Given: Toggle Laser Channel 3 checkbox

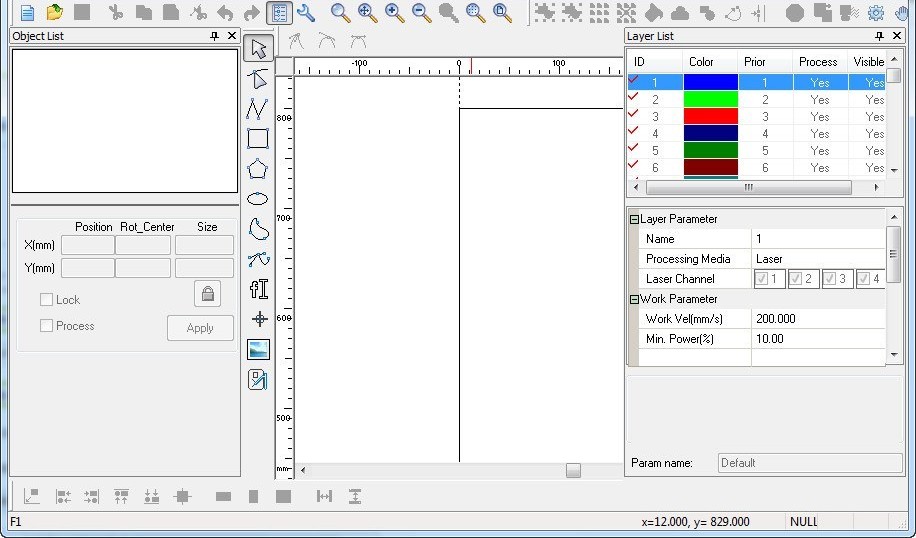Looking at the screenshot, I should [829, 279].
